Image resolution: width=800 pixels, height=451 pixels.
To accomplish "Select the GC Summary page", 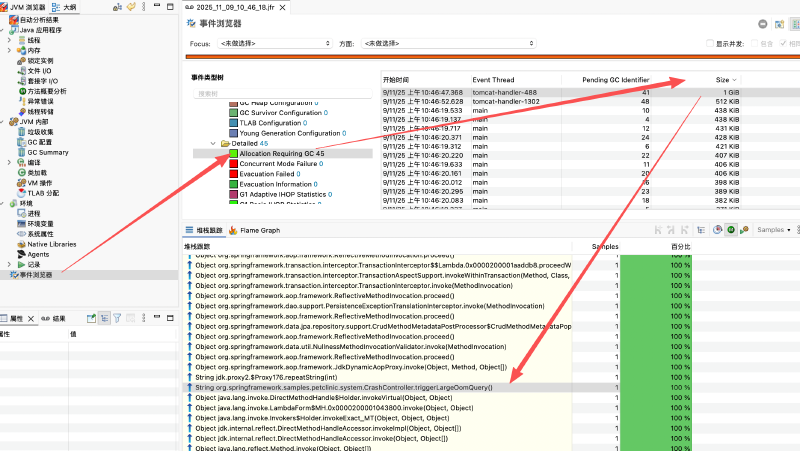I will tap(47, 152).
